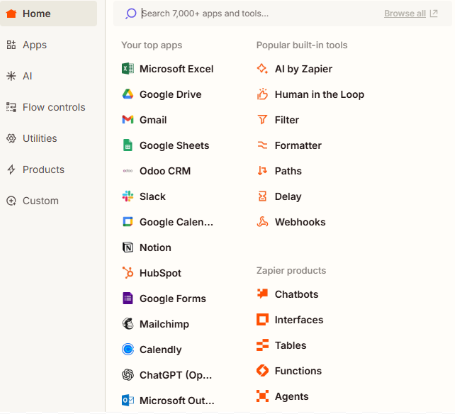
Task: Click the Odoo CRM logo icon
Action: pos(128,171)
